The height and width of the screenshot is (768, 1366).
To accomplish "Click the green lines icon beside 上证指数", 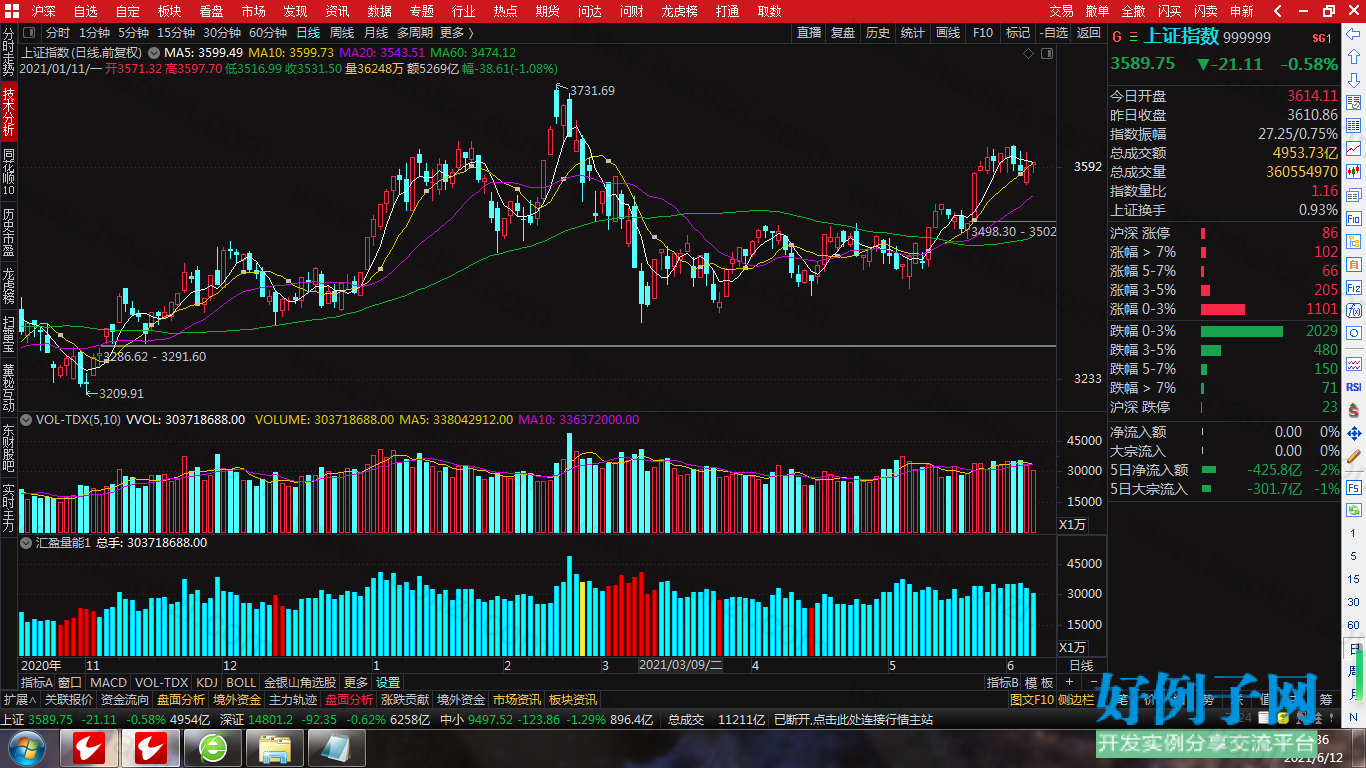I will [x=1132, y=37].
